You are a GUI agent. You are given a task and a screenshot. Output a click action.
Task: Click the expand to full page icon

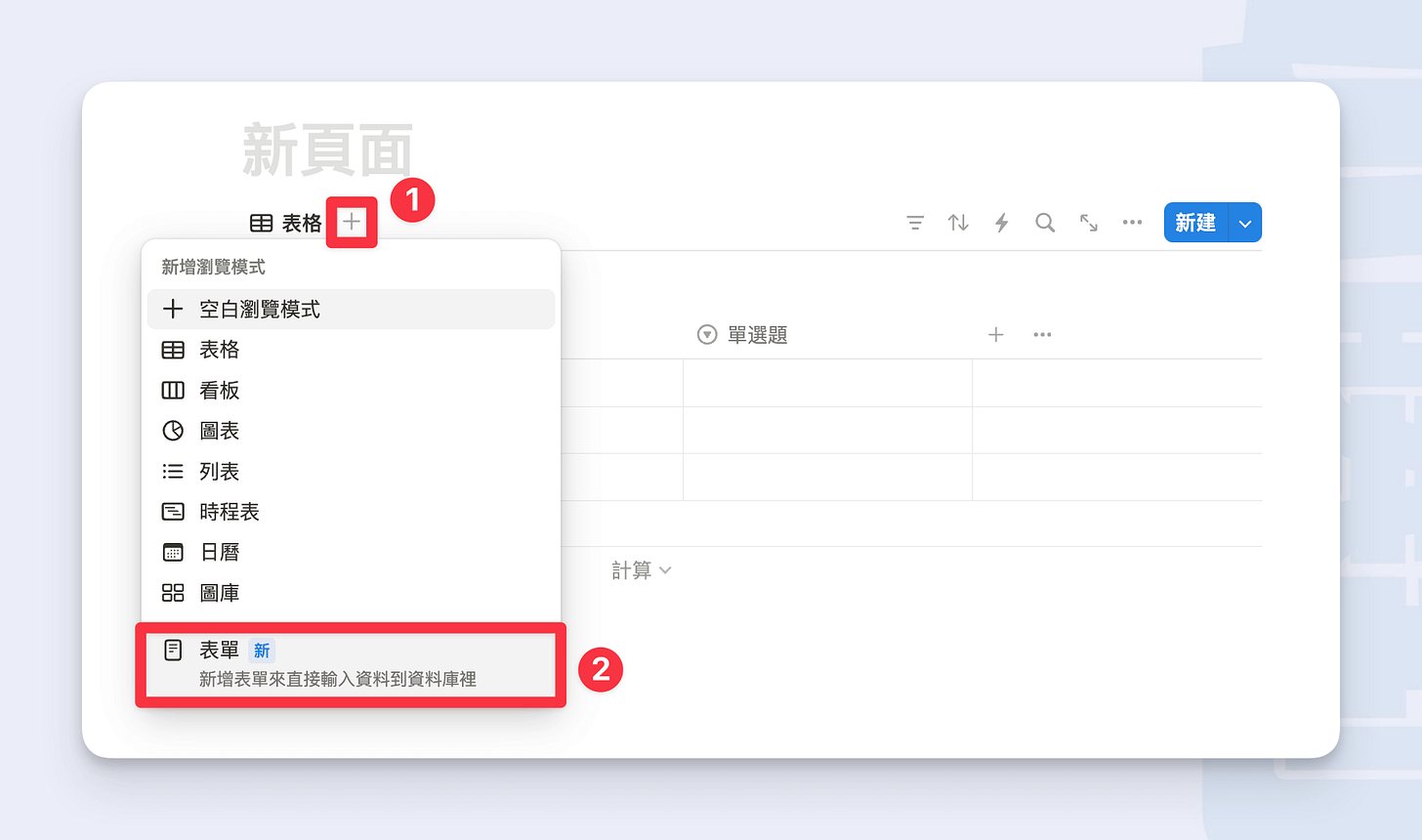tap(1089, 223)
